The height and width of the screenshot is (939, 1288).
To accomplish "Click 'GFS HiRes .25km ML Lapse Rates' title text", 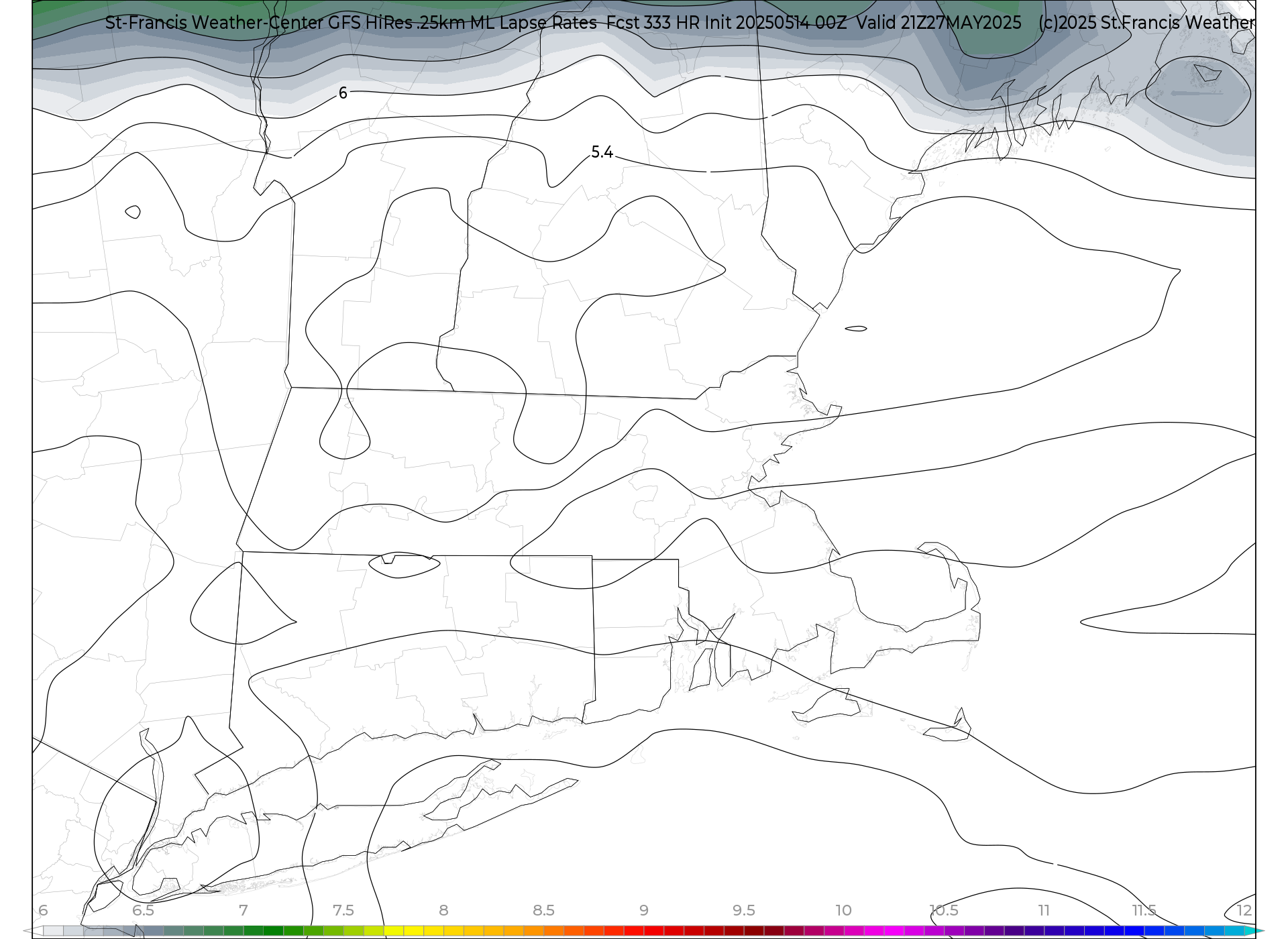I will [462, 23].
